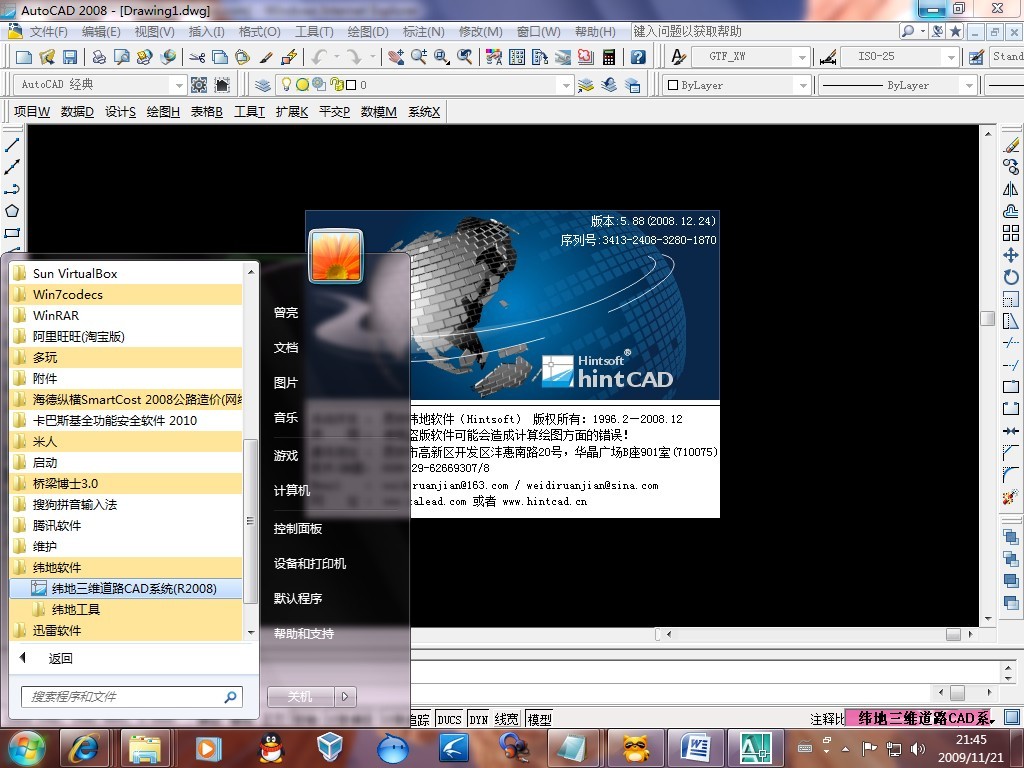The height and width of the screenshot is (768, 1024).
Task: Expand the AutoCAD 经典 workspace dropdown
Action: (178, 85)
